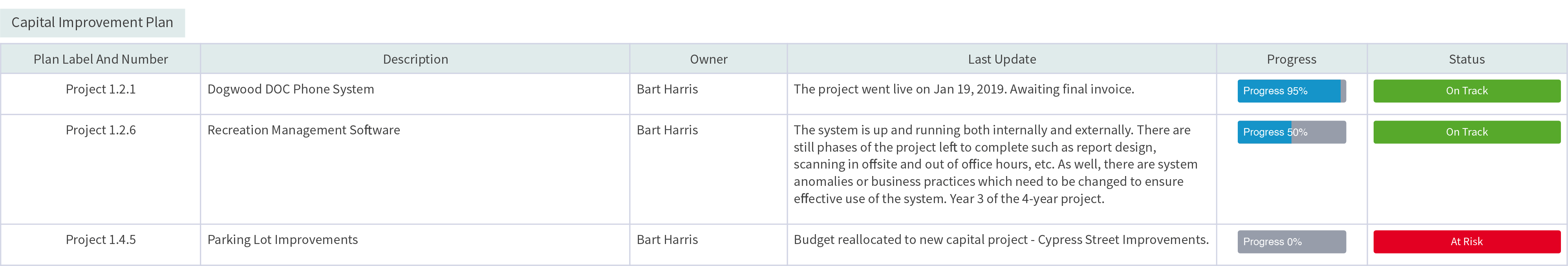Open Project 1.2.1 plan label
This screenshot has height=266, width=1568.
[101, 89]
